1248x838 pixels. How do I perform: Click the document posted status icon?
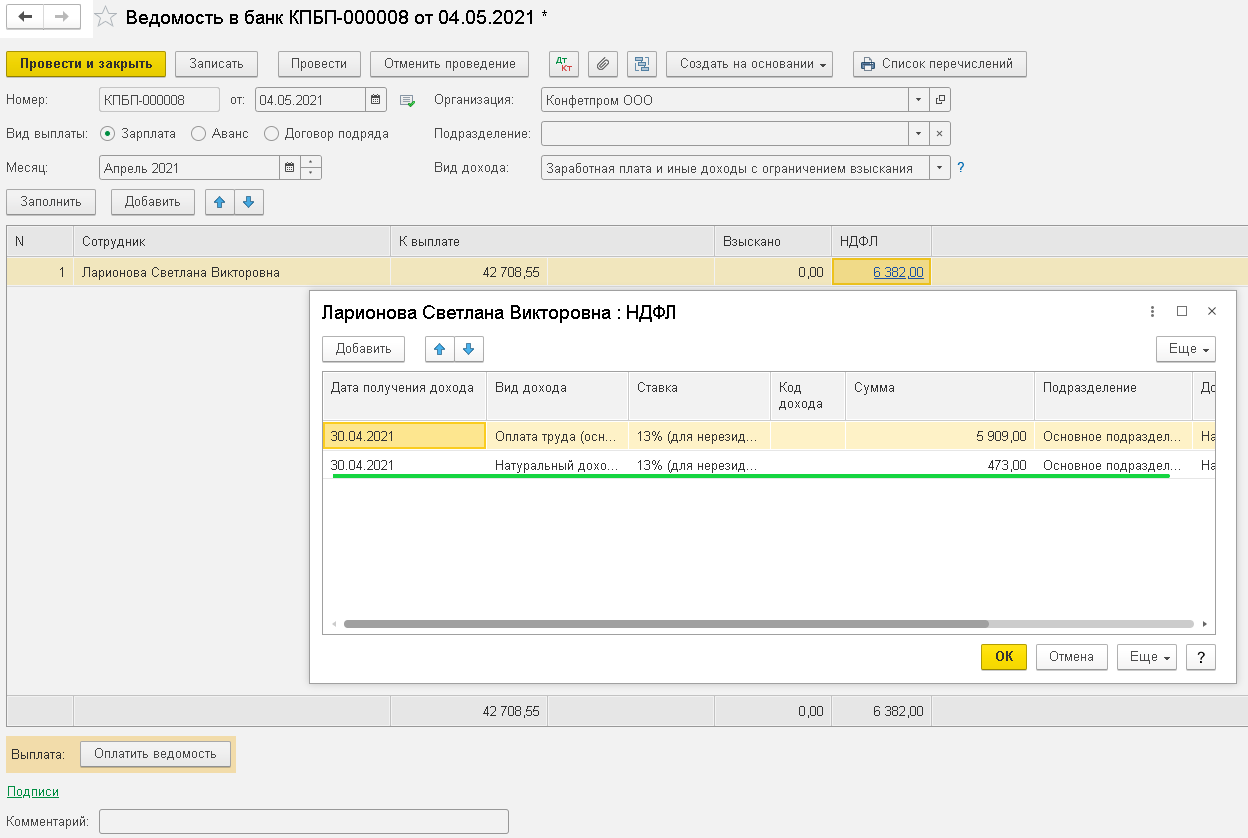pyautogui.click(x=407, y=100)
